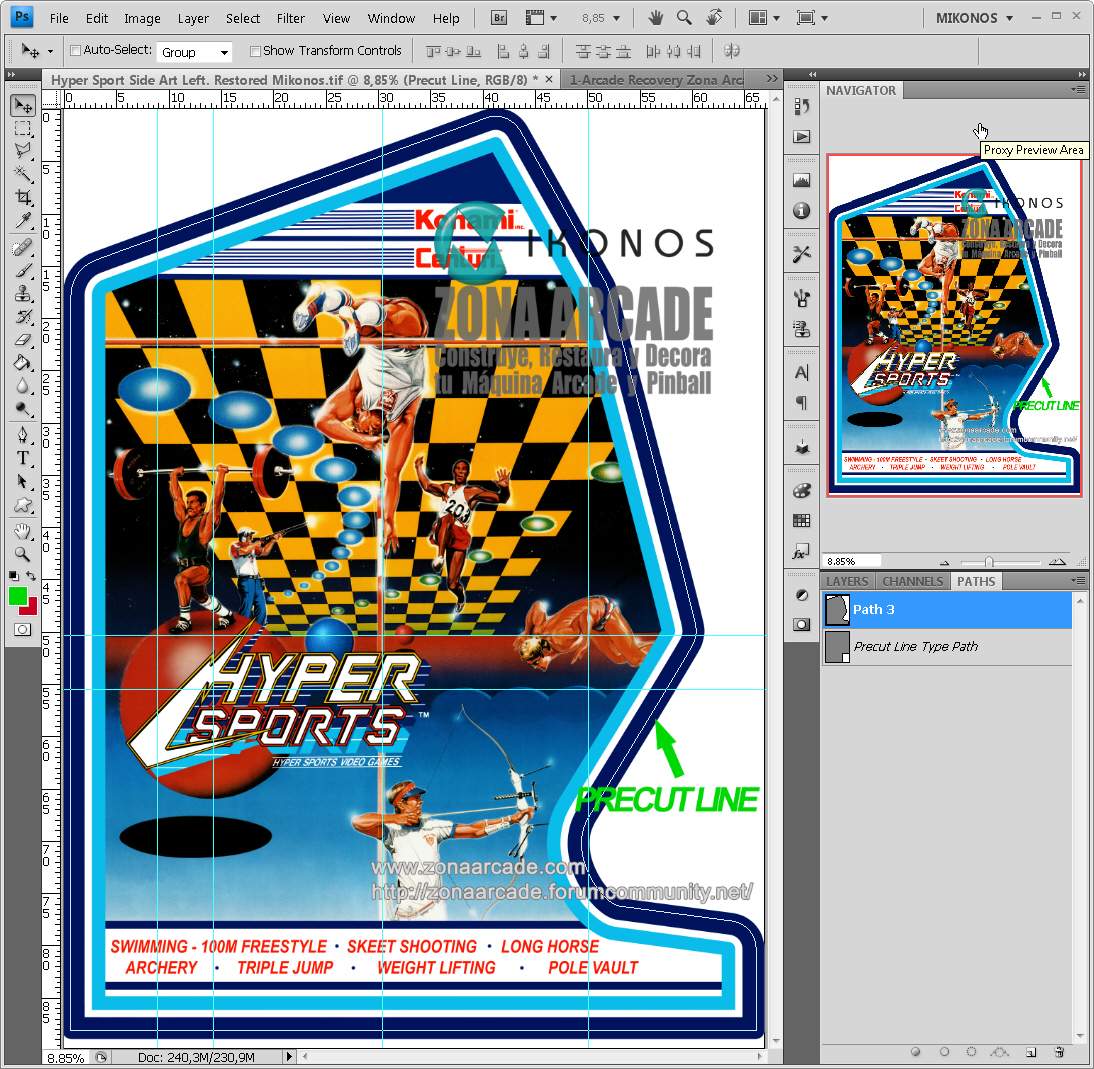Toggle Quick Mask mode
The width and height of the screenshot is (1094, 1069).
[22, 629]
